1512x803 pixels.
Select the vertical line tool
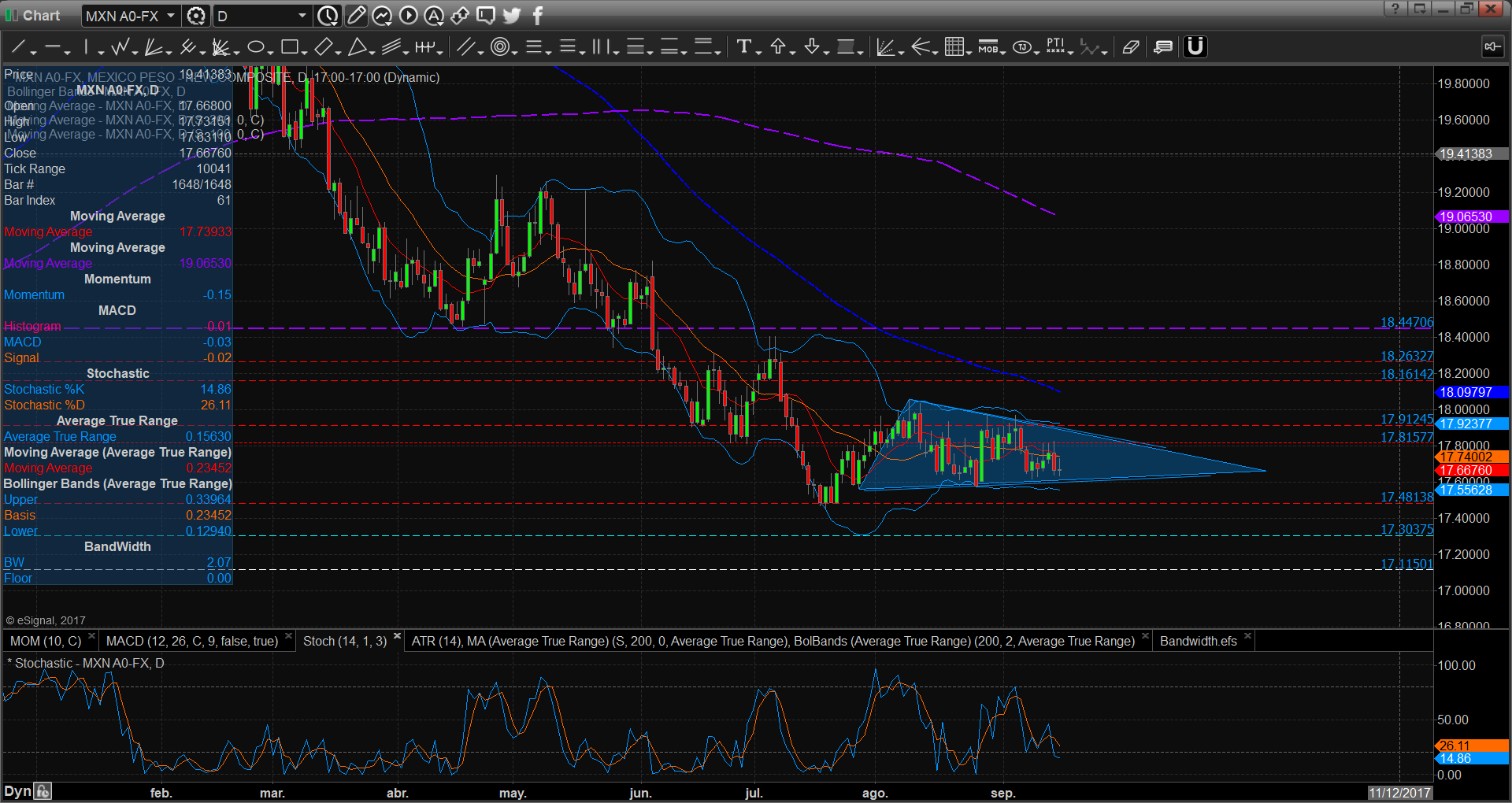(86, 47)
